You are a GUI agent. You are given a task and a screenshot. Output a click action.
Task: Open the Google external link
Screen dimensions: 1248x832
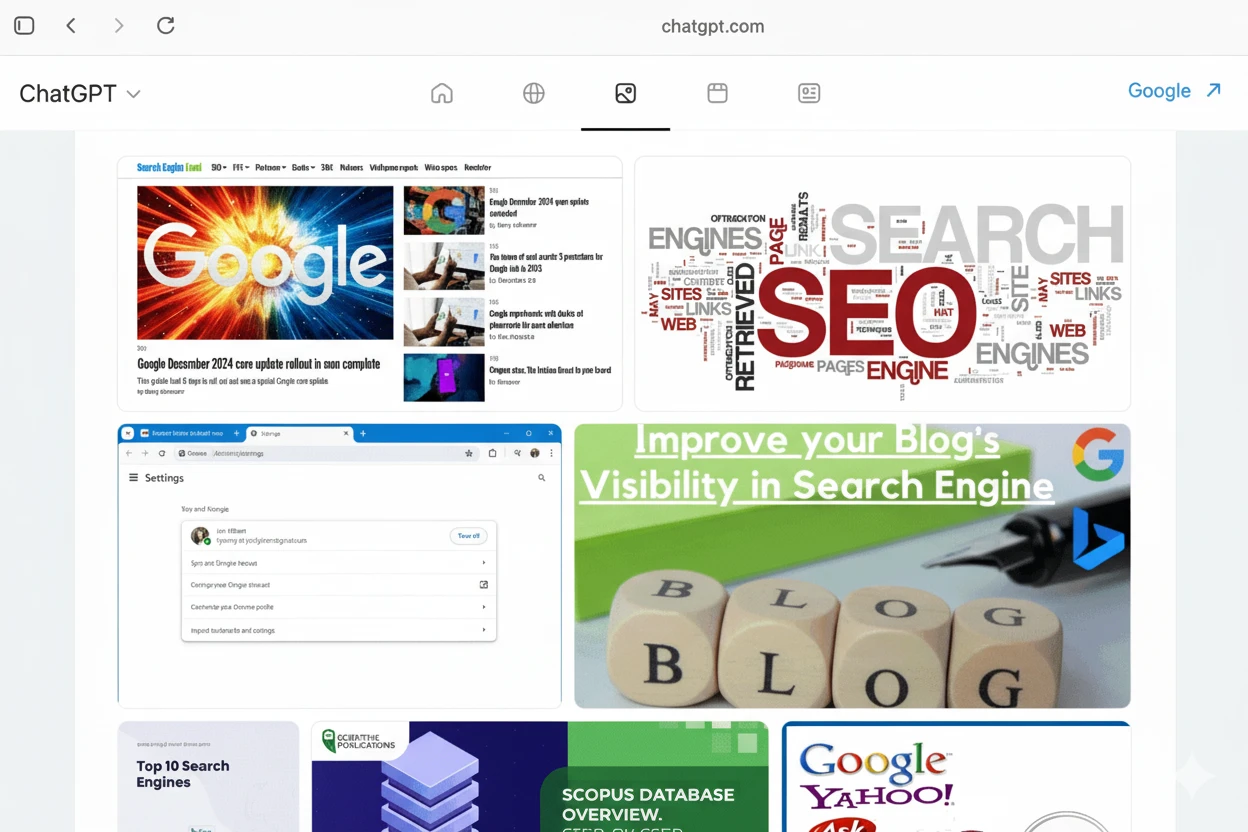[1159, 91]
